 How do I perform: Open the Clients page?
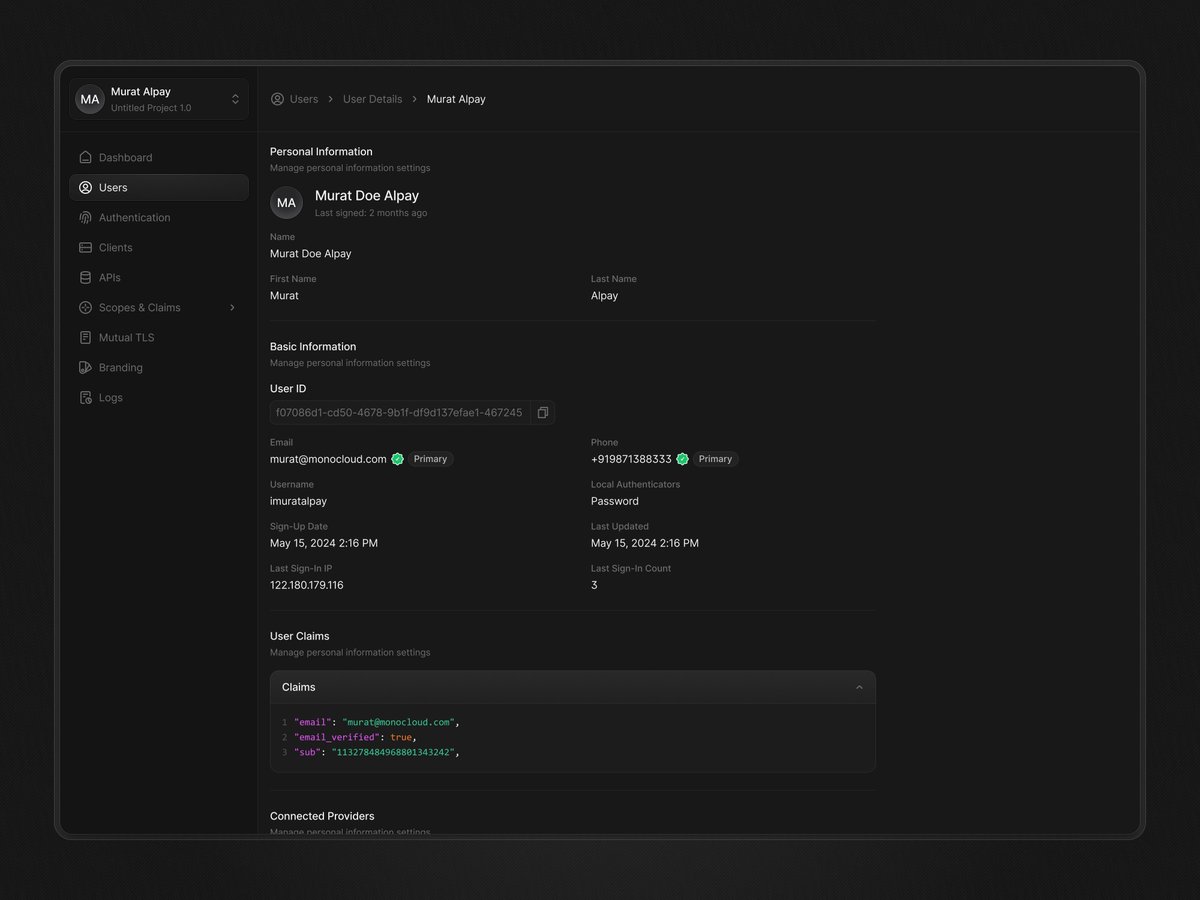pos(159,247)
